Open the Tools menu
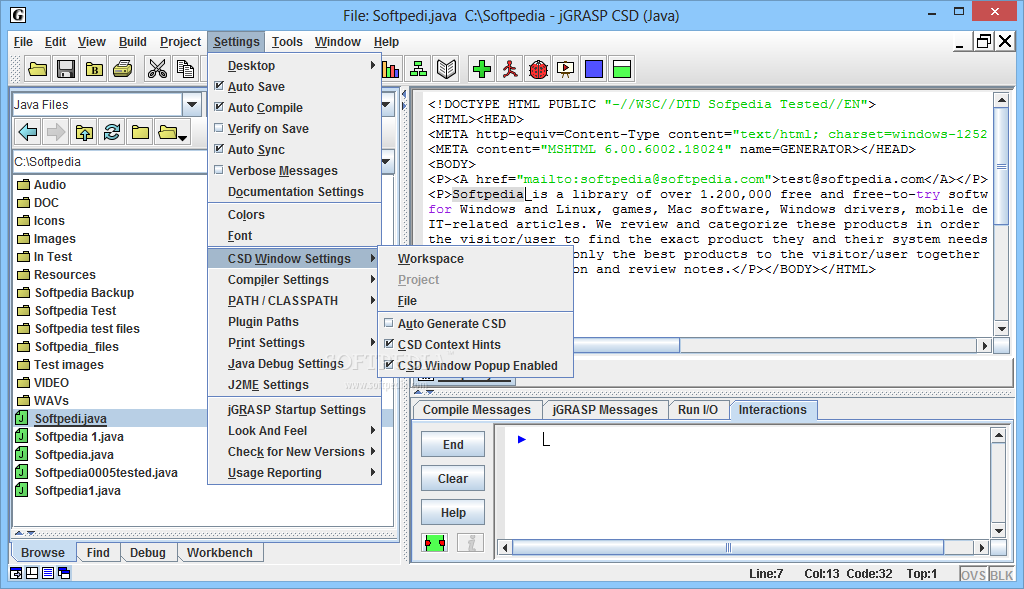This screenshot has height=589, width=1024. click(287, 42)
